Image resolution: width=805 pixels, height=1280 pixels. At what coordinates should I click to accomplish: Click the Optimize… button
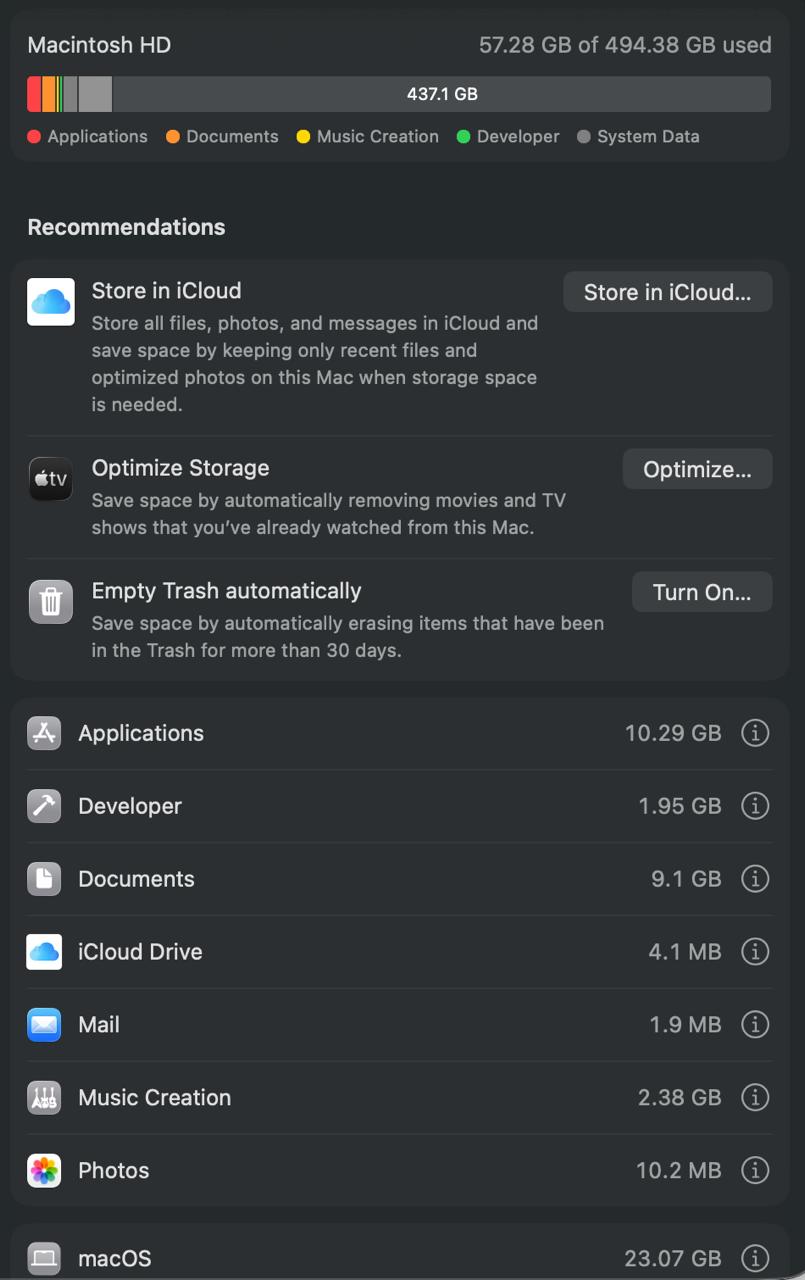click(x=697, y=470)
